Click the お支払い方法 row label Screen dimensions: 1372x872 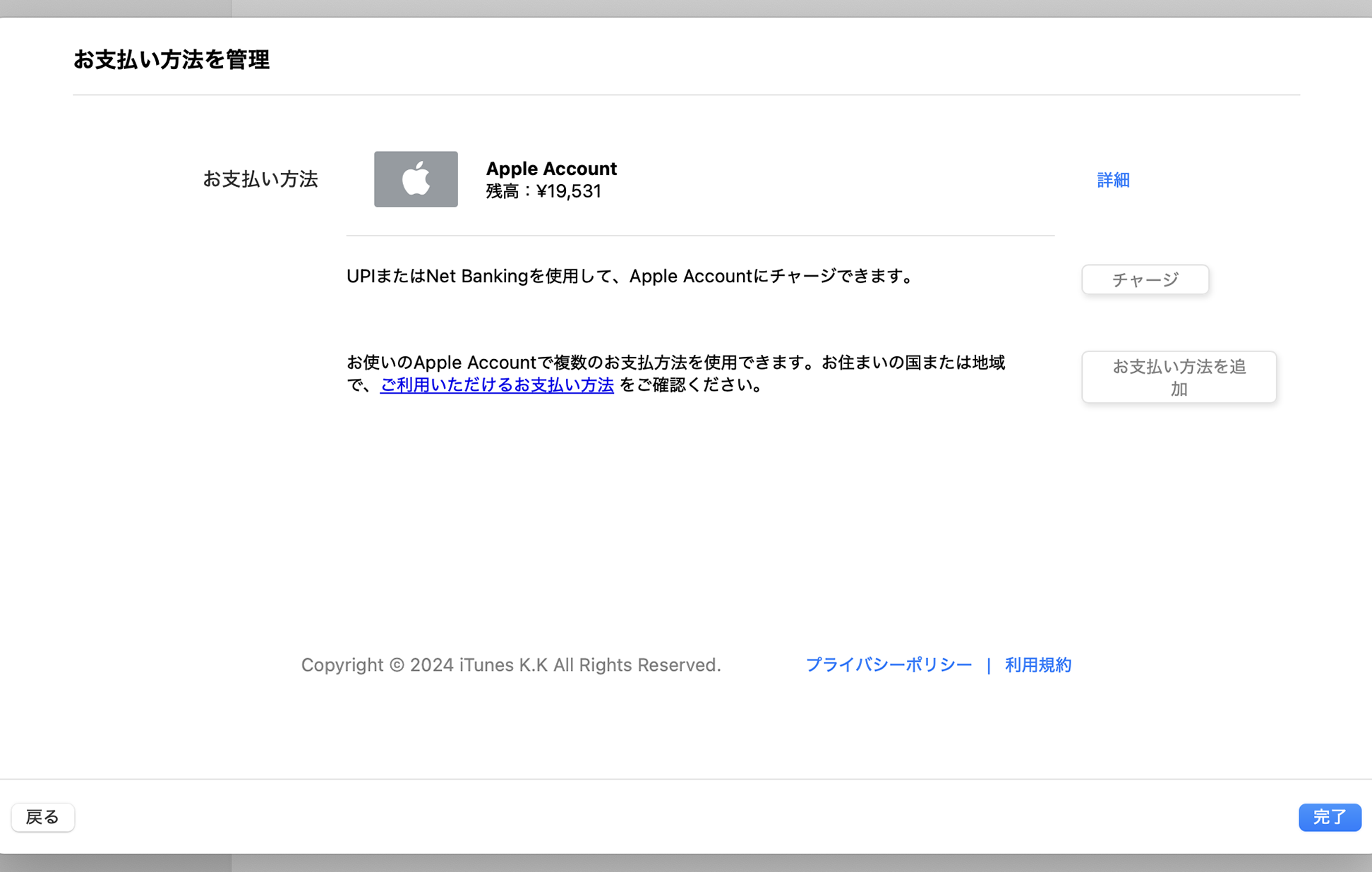pyautogui.click(x=260, y=179)
